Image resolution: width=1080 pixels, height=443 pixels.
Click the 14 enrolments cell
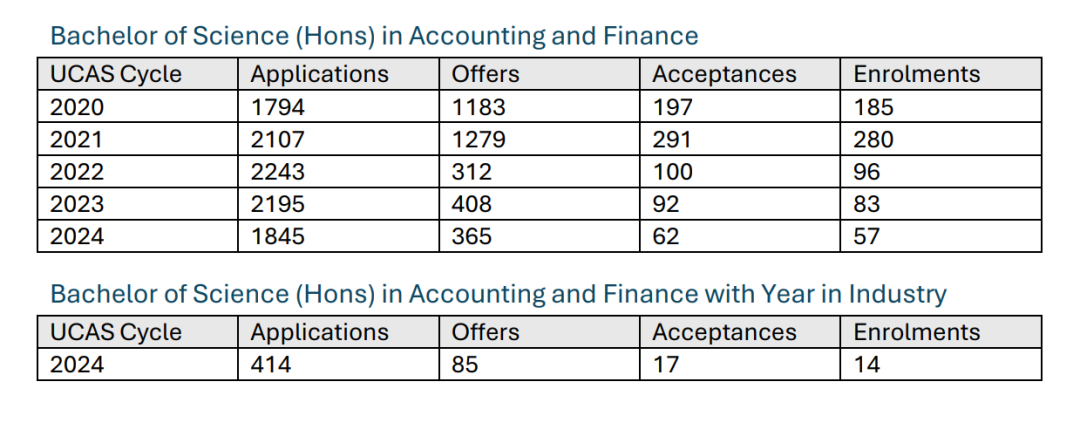coord(941,364)
